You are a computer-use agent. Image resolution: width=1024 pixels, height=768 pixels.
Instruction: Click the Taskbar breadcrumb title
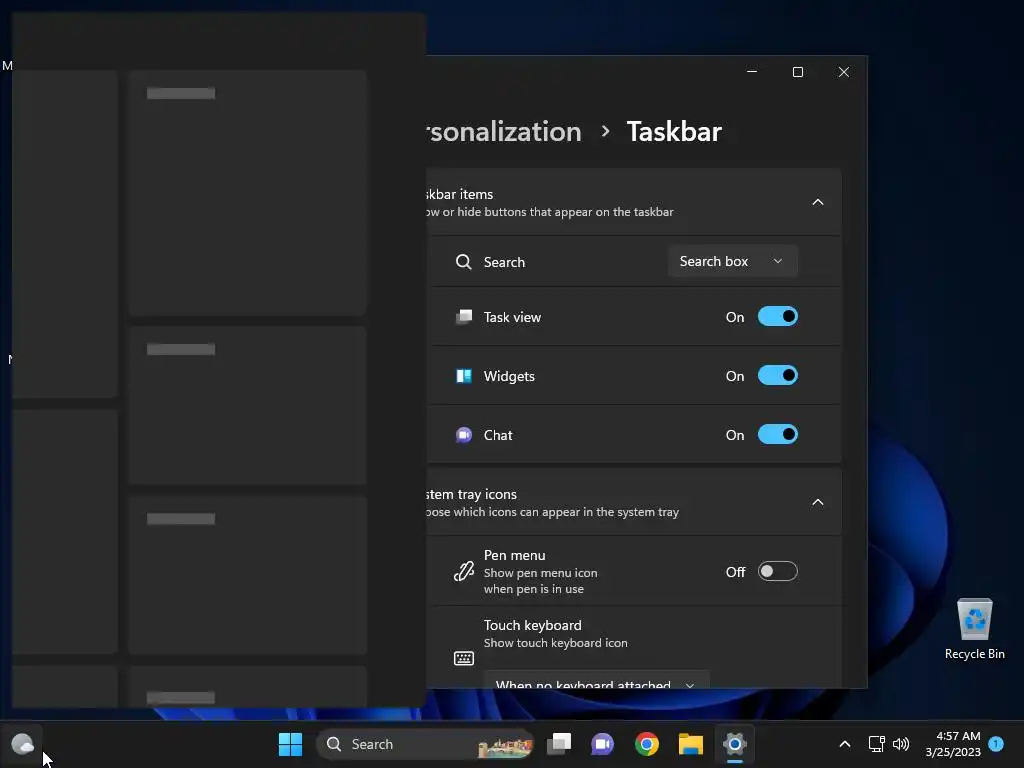pyautogui.click(x=674, y=132)
